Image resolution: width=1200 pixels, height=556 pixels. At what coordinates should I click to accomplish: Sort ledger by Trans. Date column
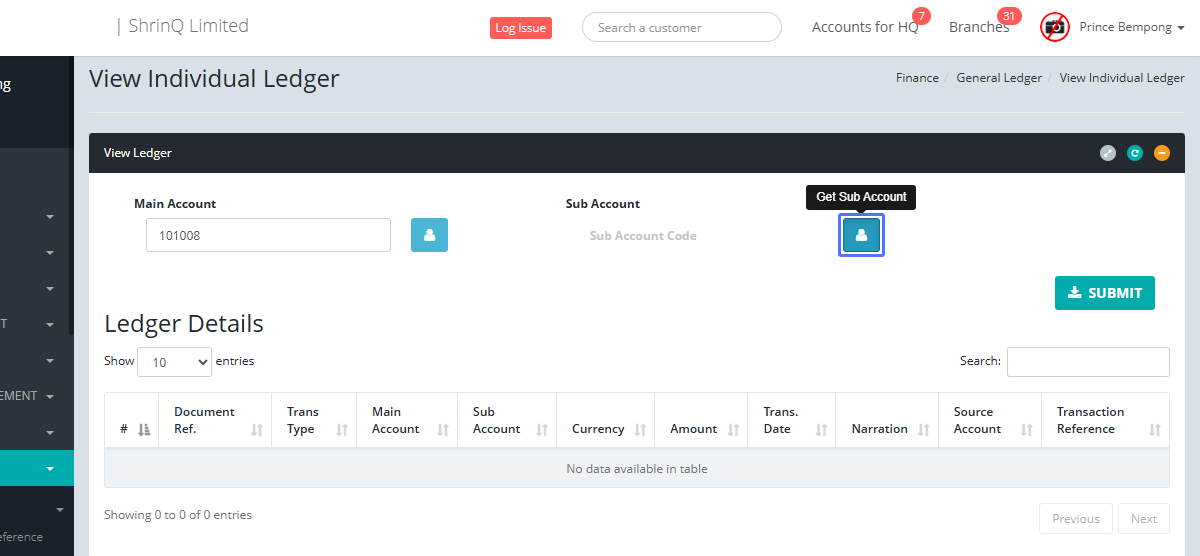click(791, 420)
